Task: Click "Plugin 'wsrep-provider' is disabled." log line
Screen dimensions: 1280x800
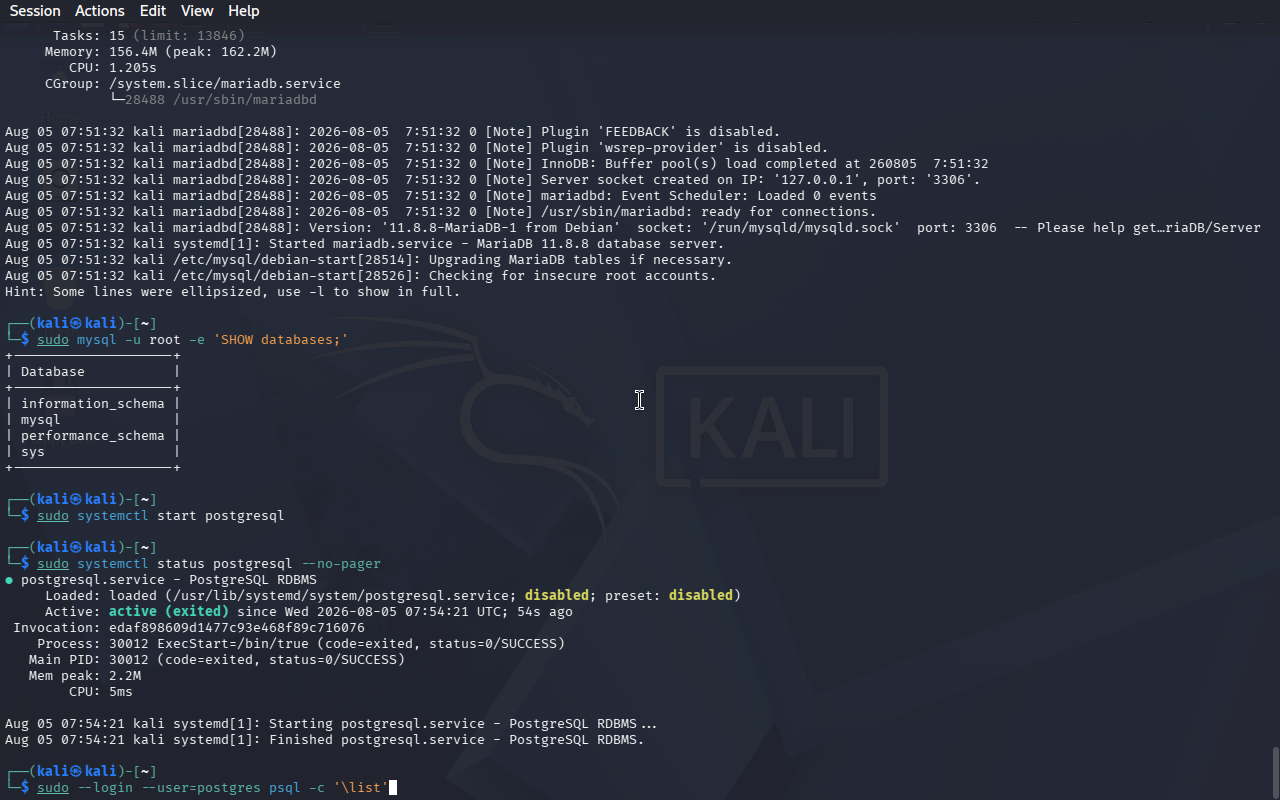Action: tap(417, 148)
